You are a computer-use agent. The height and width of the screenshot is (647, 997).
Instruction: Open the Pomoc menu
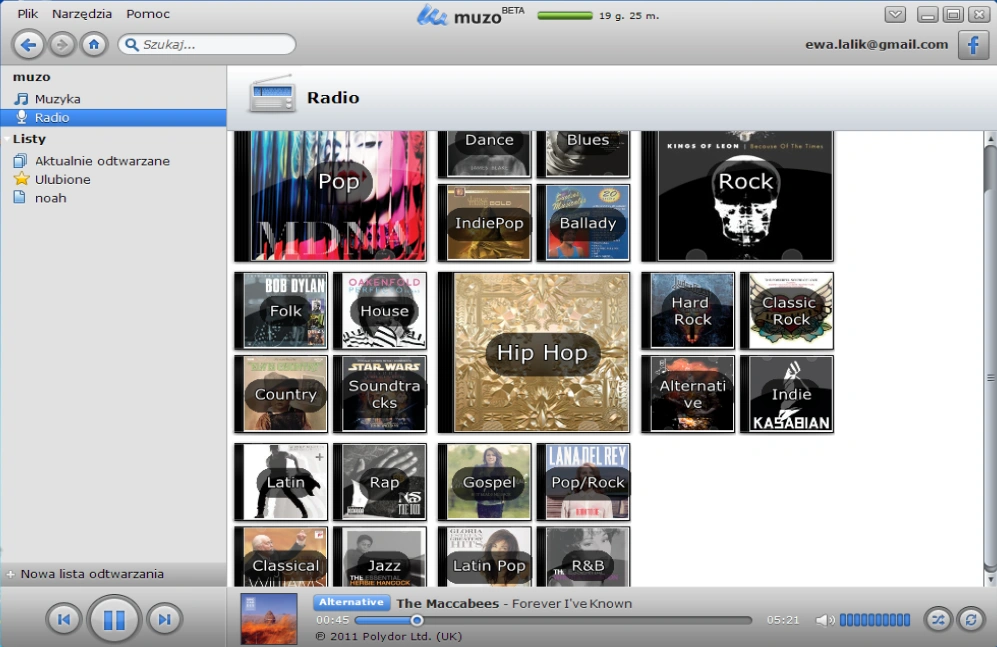click(148, 13)
